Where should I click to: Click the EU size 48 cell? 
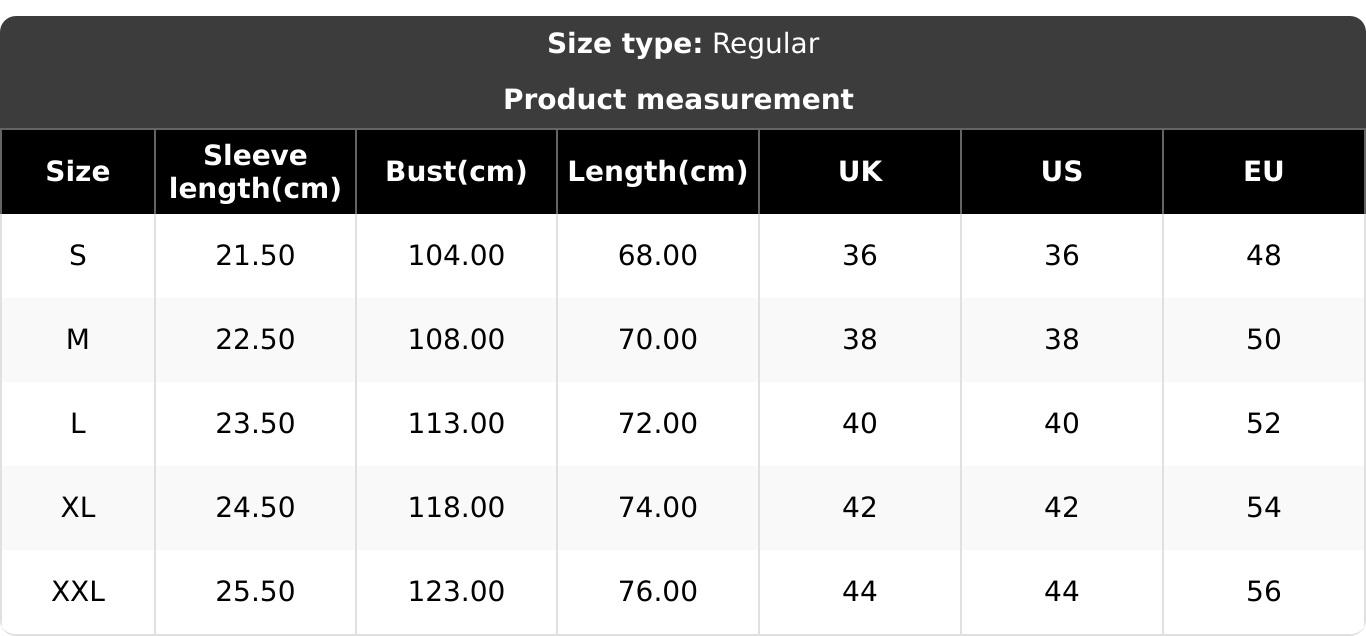click(1263, 256)
